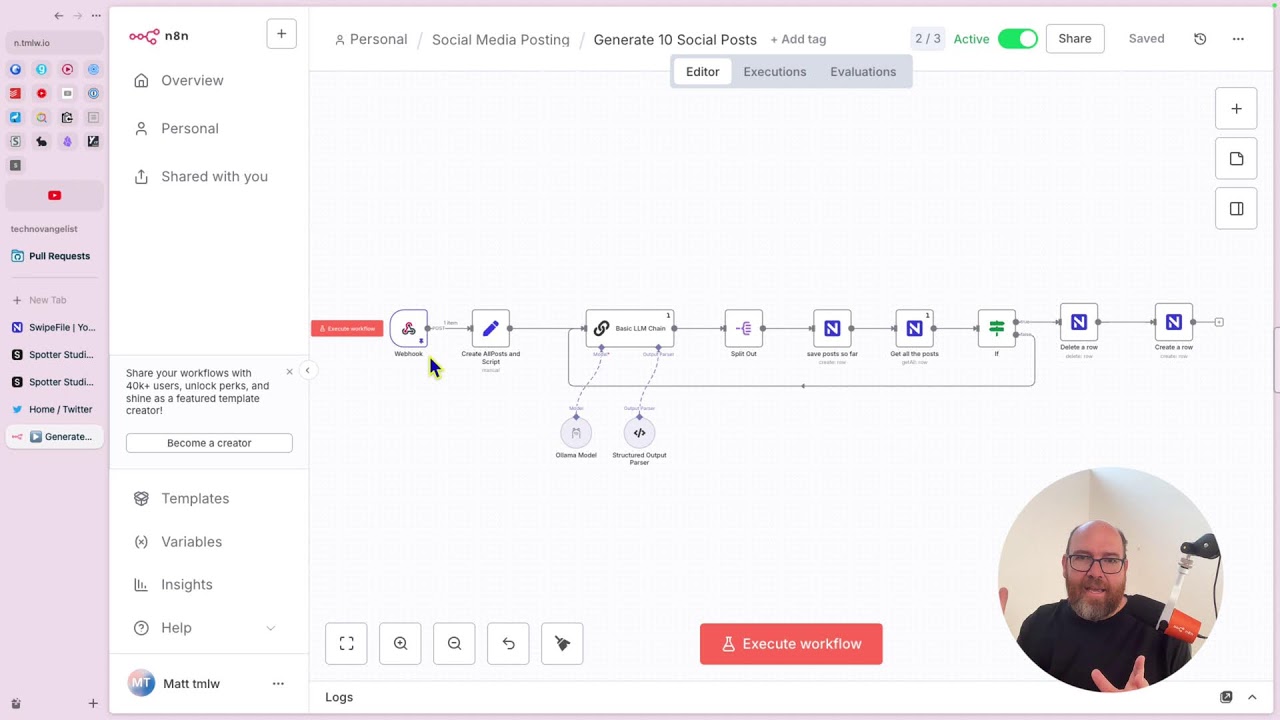Open the Basic LLM Chain node
The height and width of the screenshot is (720, 1280).
[x=630, y=328]
